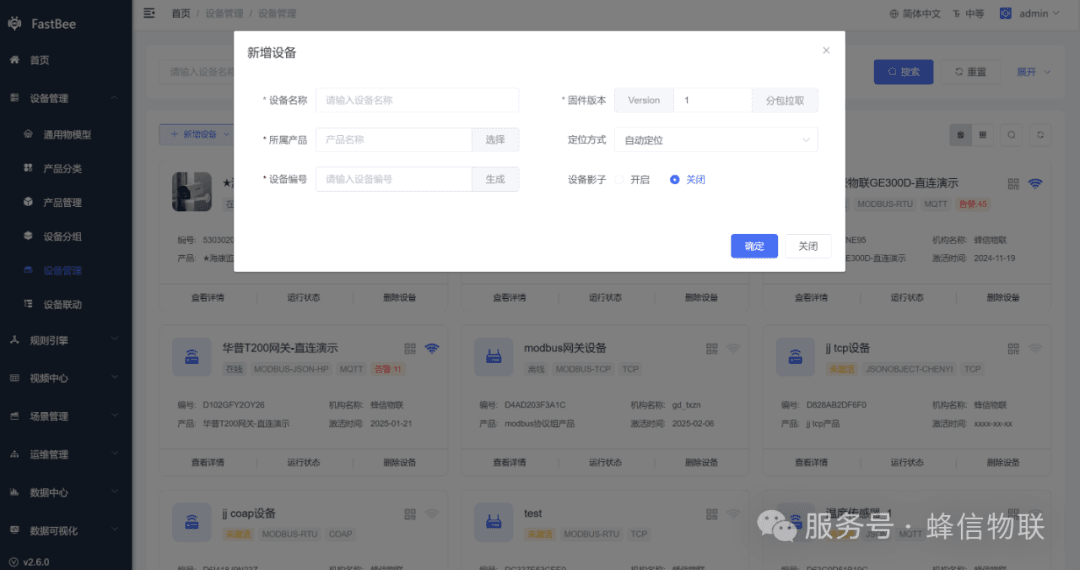Viewport: 1080px width, 570px height.
Task: Open the admin user dropdown arrow
Action: click(x=1056, y=14)
